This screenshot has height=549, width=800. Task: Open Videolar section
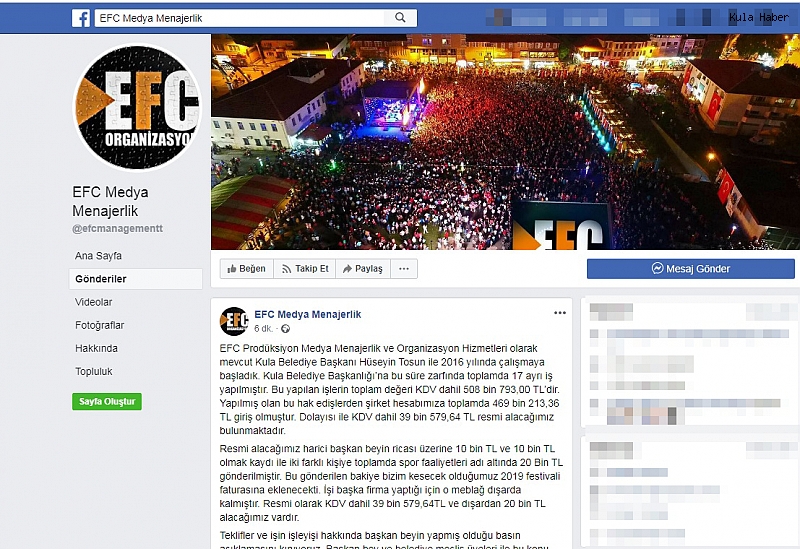tap(93, 302)
